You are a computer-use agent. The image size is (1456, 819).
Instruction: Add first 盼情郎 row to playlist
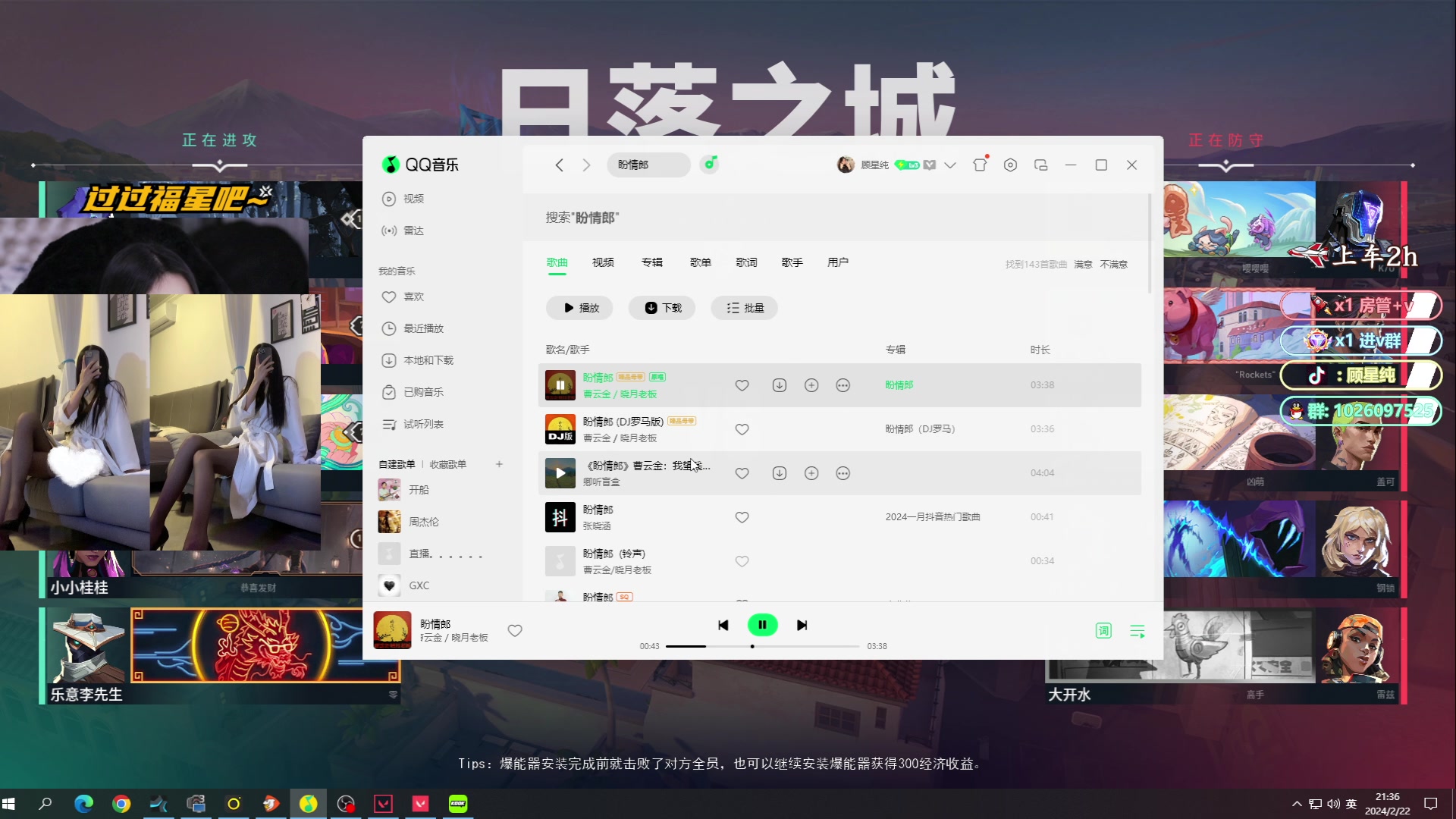811,385
